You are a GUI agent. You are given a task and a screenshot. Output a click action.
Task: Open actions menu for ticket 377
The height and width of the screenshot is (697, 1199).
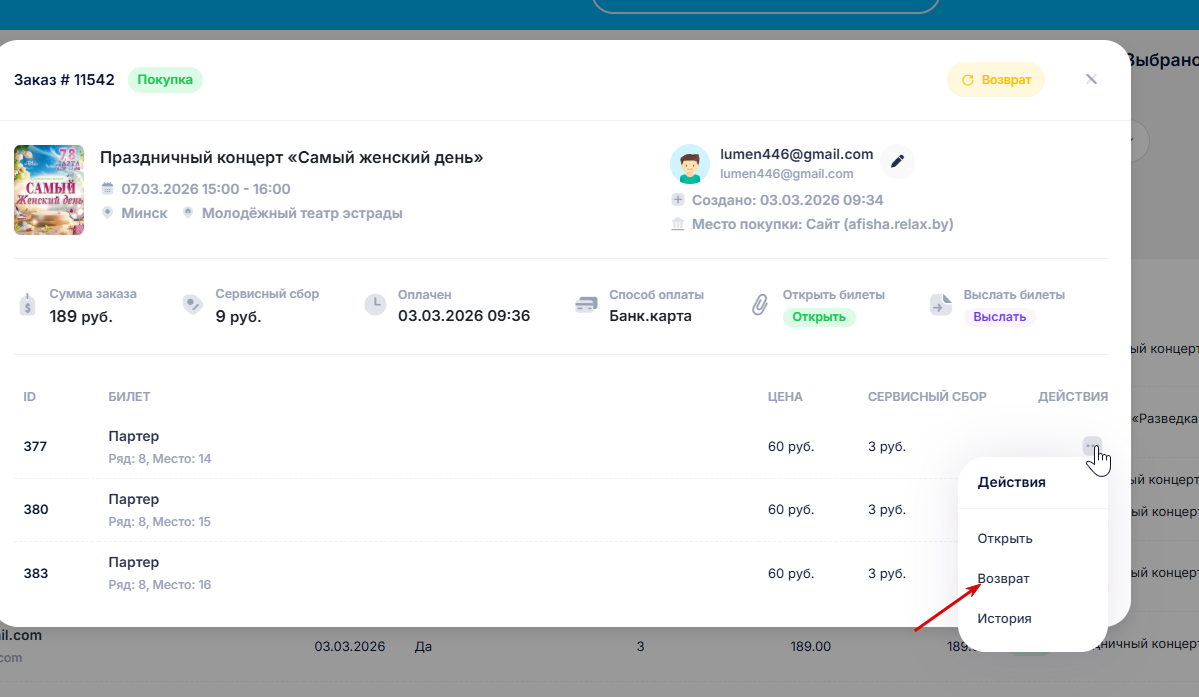pos(1092,446)
